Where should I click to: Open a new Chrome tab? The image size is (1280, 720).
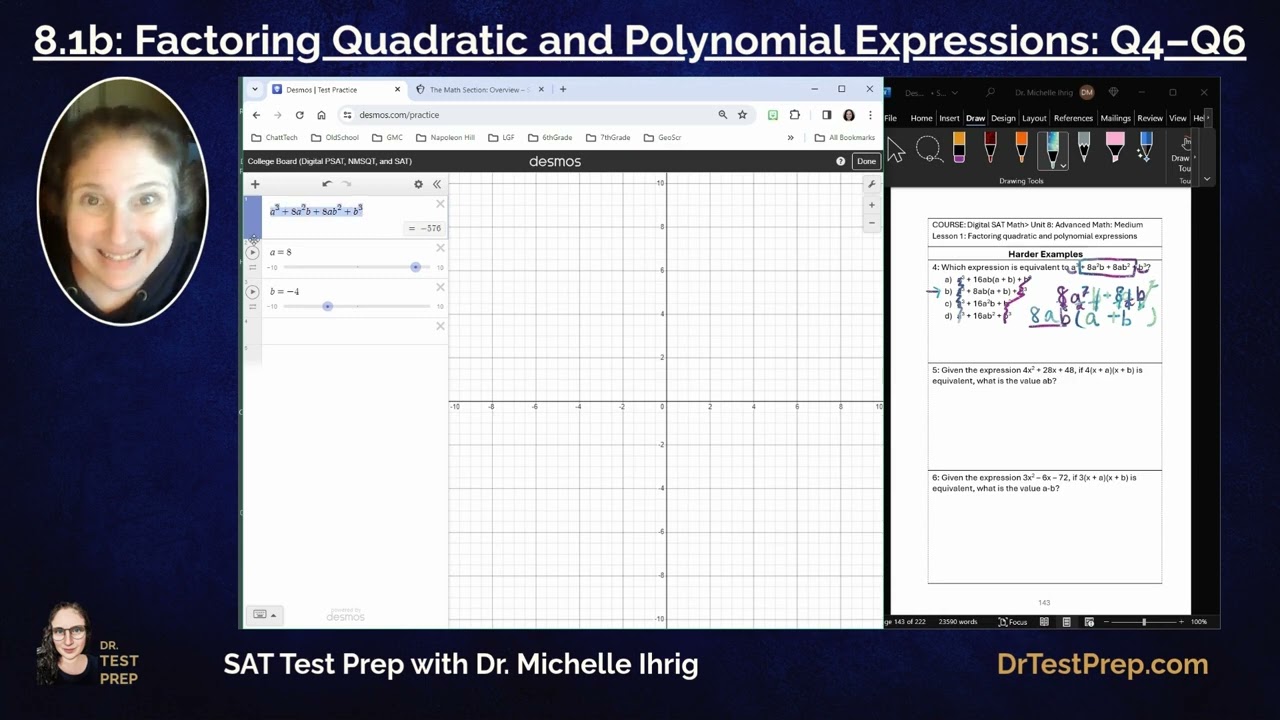tap(563, 89)
